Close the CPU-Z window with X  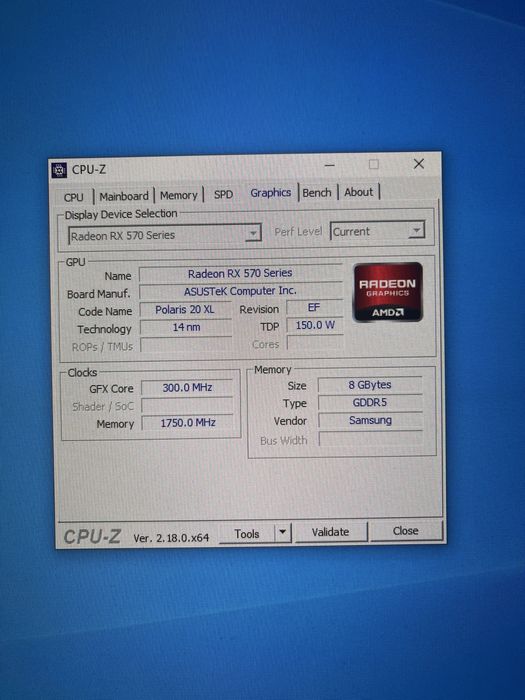click(x=419, y=164)
